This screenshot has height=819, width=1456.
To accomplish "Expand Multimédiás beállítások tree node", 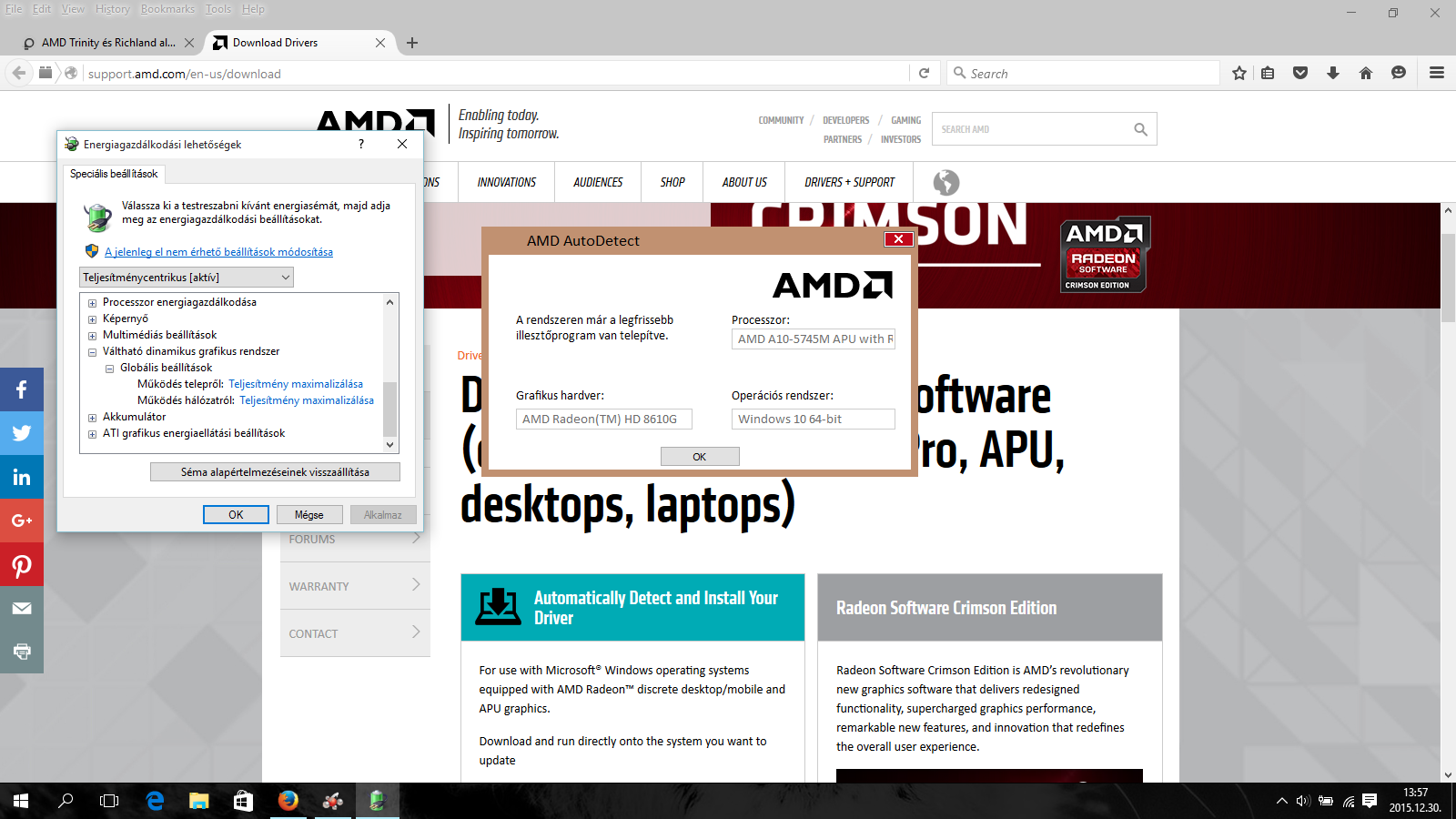I will click(92, 336).
